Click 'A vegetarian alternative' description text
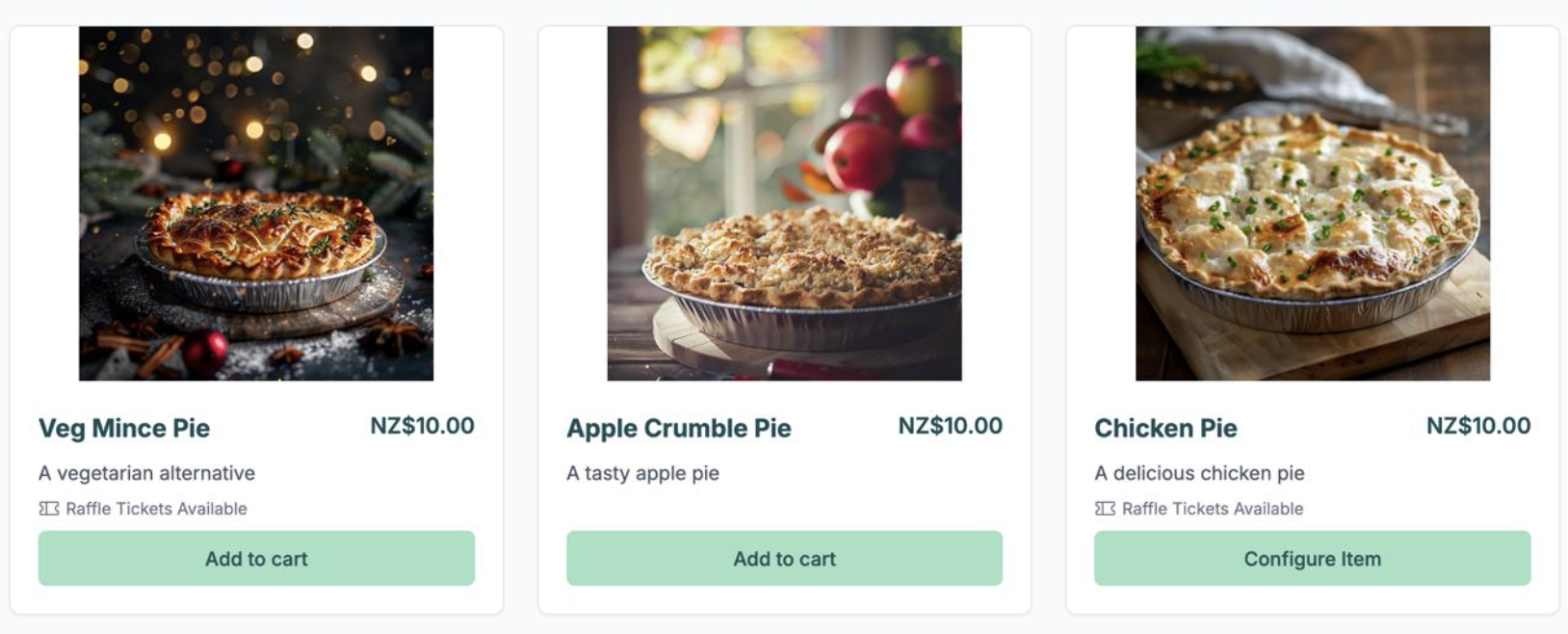Viewport: 1568px width, 634px height. pos(146,473)
